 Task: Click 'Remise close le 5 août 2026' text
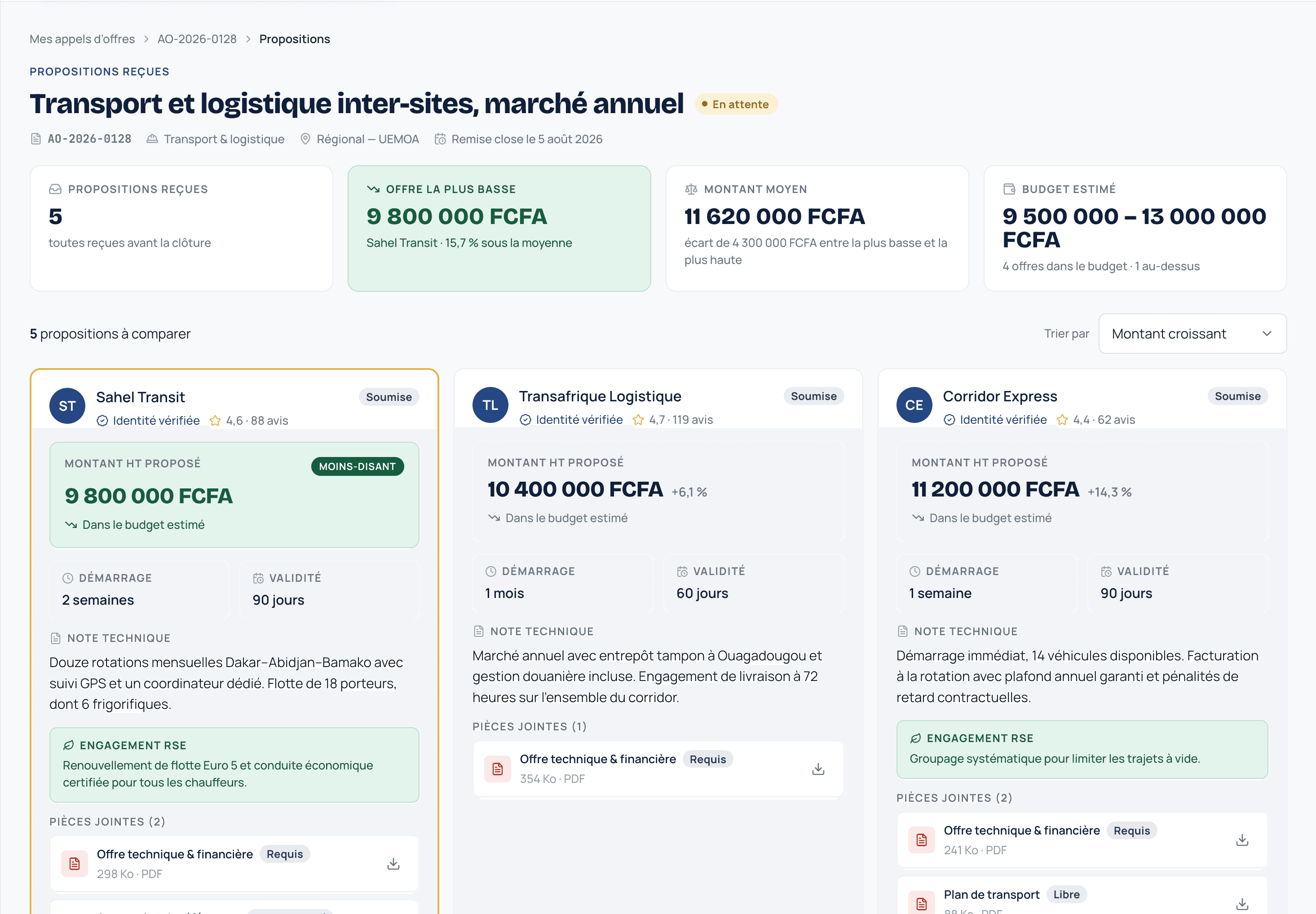tap(526, 139)
